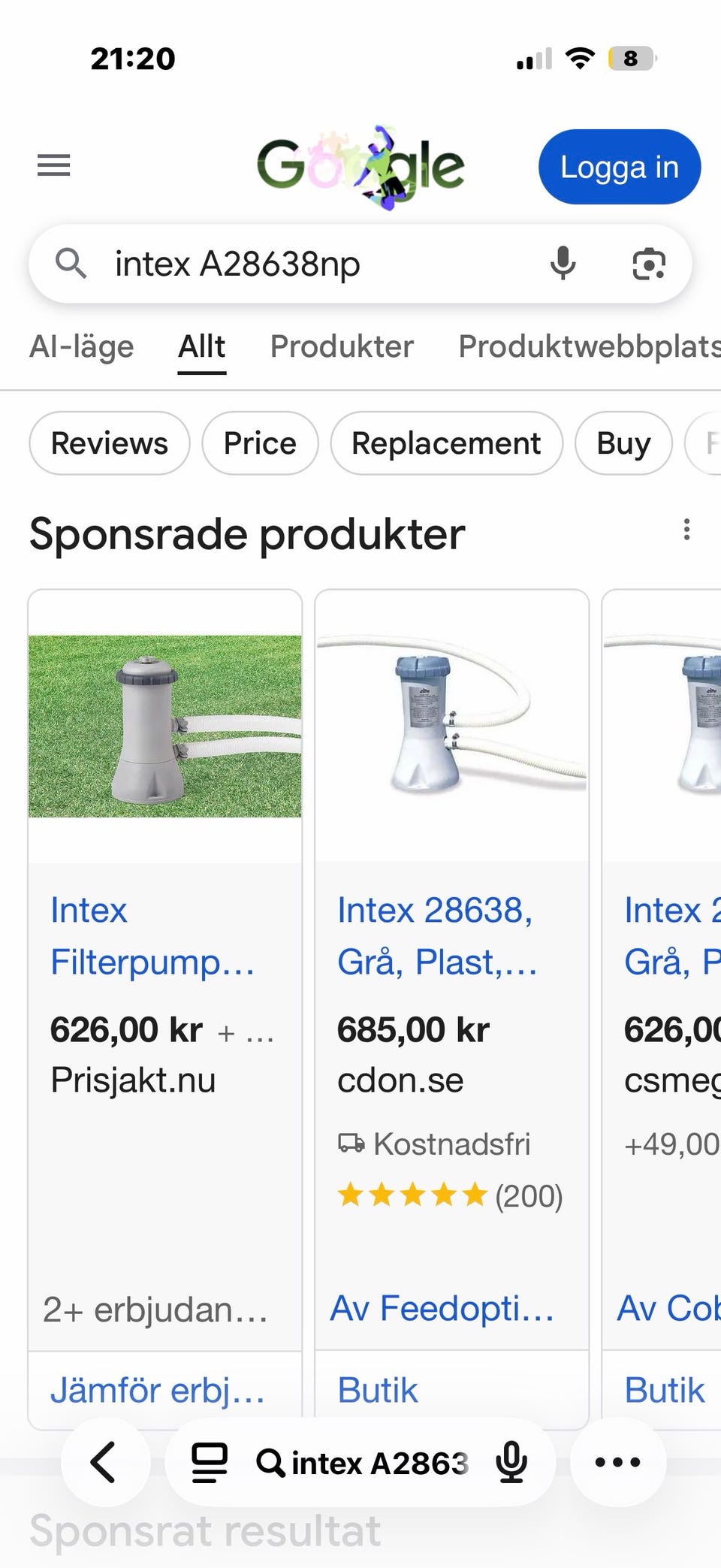Open the three-dot menu beside Sponsrade produkter
This screenshot has width=721, height=1568.
686,530
